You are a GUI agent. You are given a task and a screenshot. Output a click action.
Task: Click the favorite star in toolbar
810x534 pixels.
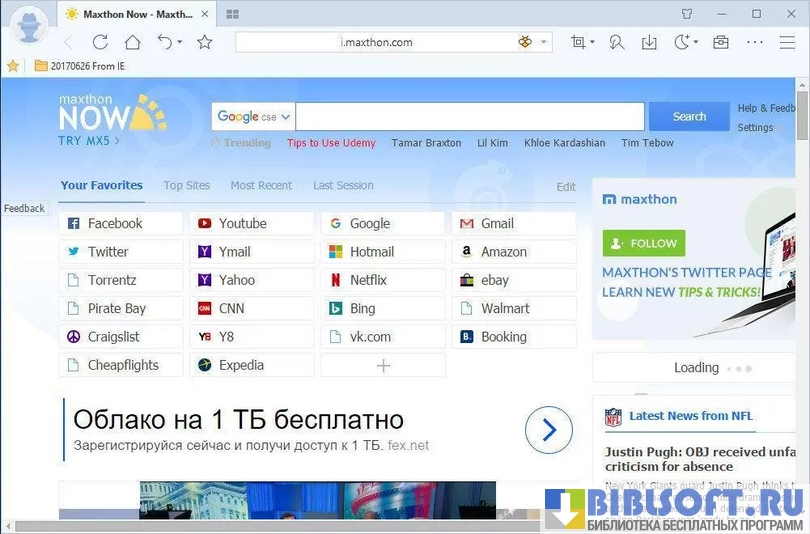(x=205, y=42)
